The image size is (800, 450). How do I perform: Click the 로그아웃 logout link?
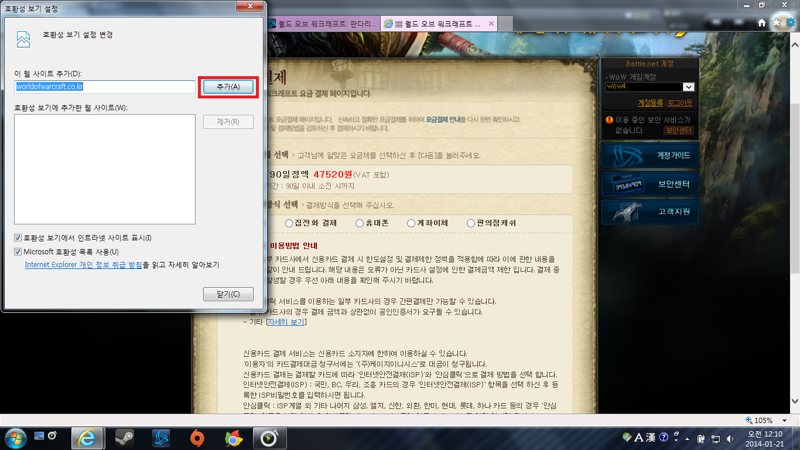(680, 103)
